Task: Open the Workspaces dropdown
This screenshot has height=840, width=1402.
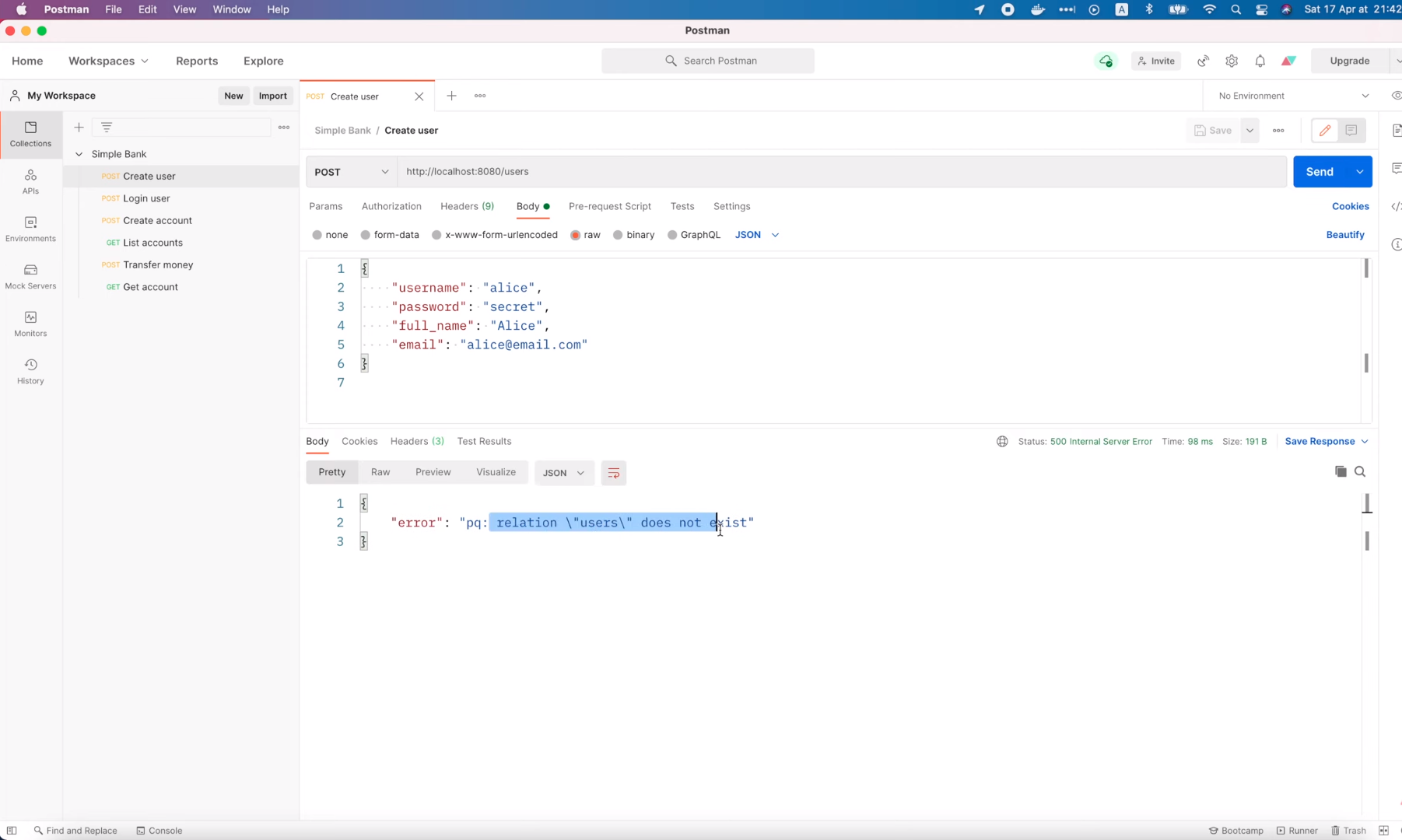Action: point(108,61)
